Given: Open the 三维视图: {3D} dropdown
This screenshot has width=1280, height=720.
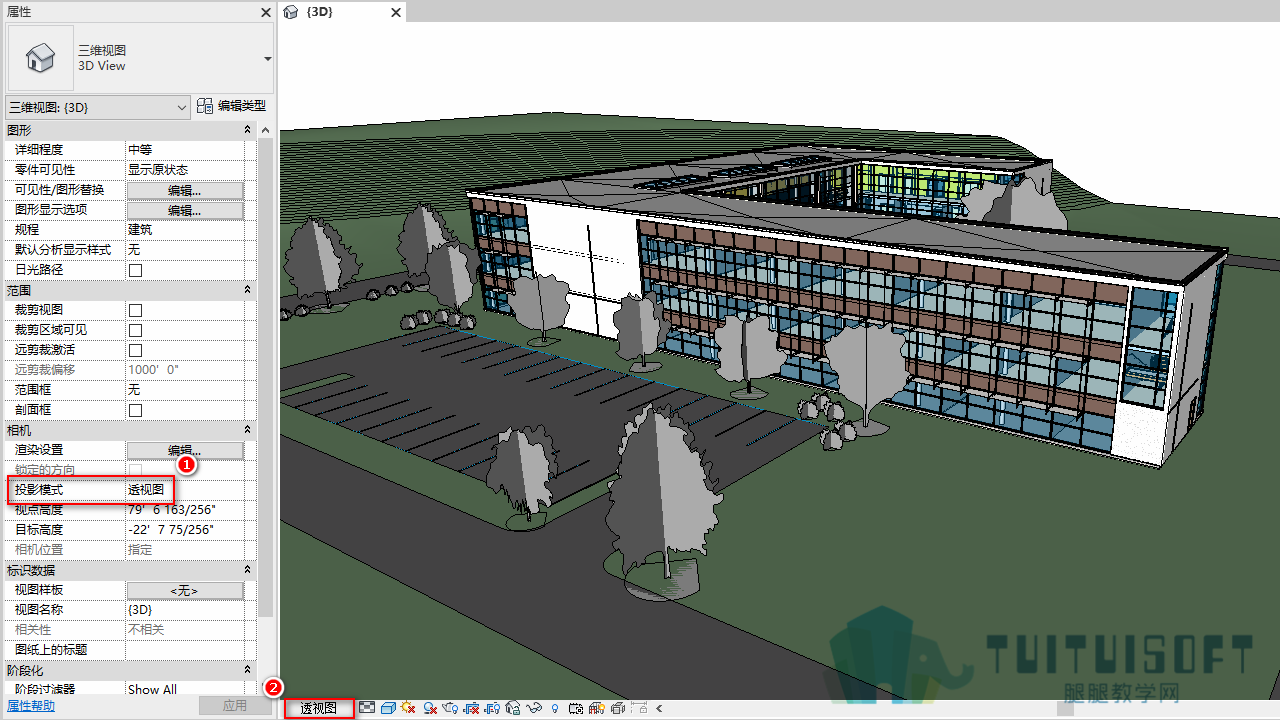Looking at the screenshot, I should [x=98, y=106].
